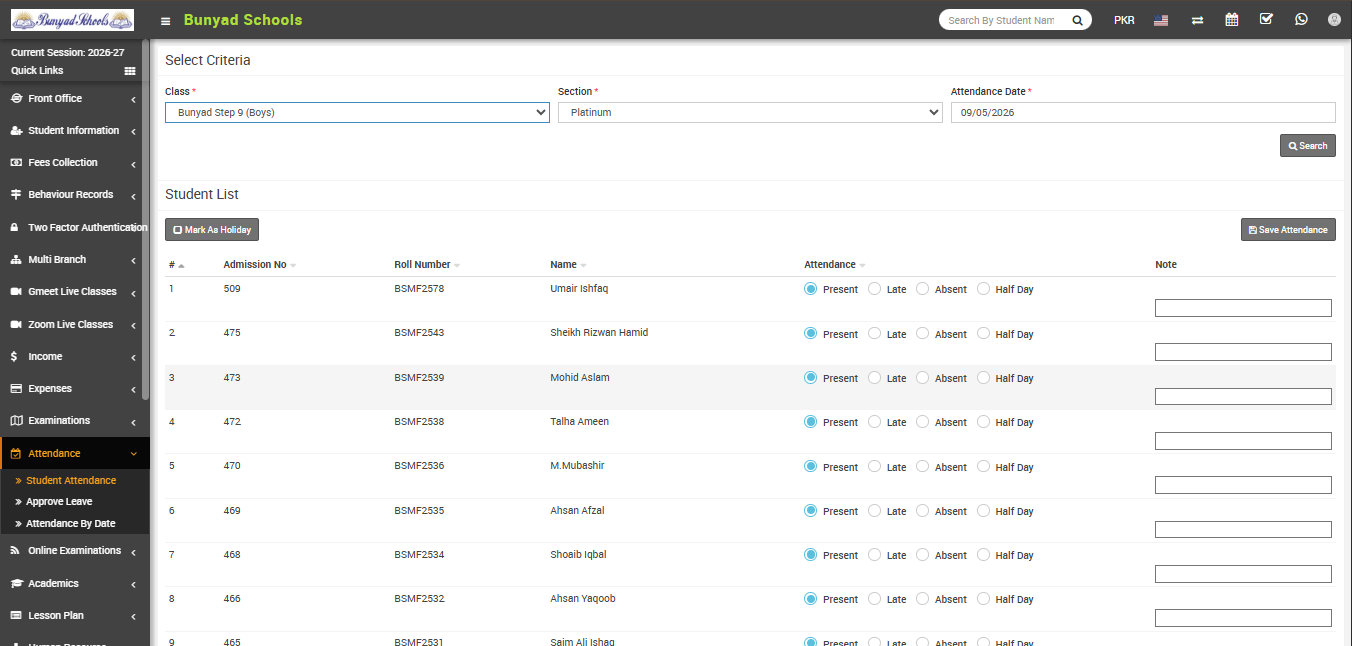Viewport: 1352px width, 646px height.
Task: Open the Academics menu item
Action: (x=75, y=584)
